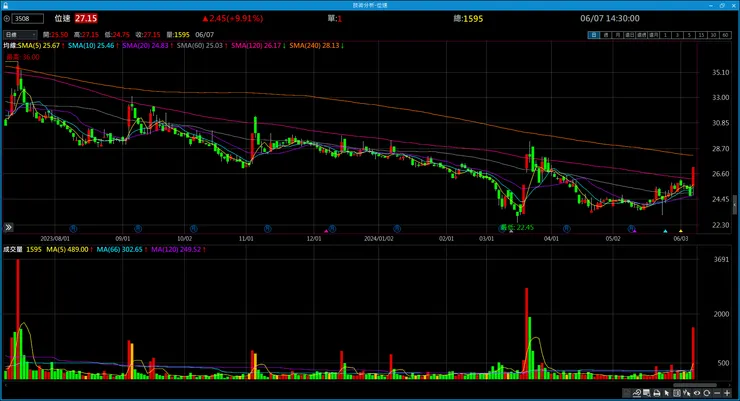The height and width of the screenshot is (401, 740).
Task: Open the 日線 chart type dropdown
Action: [x=20, y=34]
